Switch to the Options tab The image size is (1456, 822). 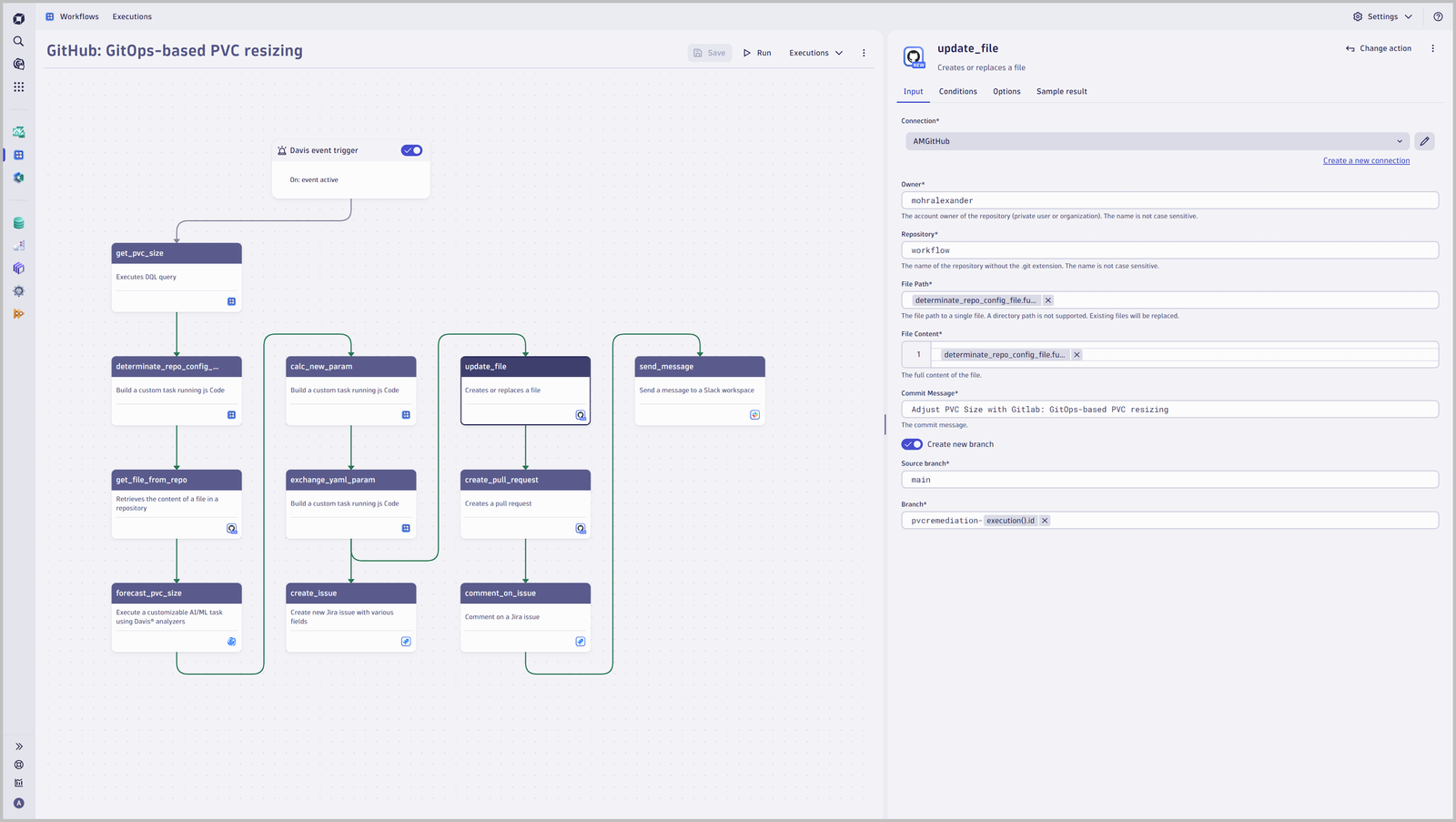(x=1006, y=92)
